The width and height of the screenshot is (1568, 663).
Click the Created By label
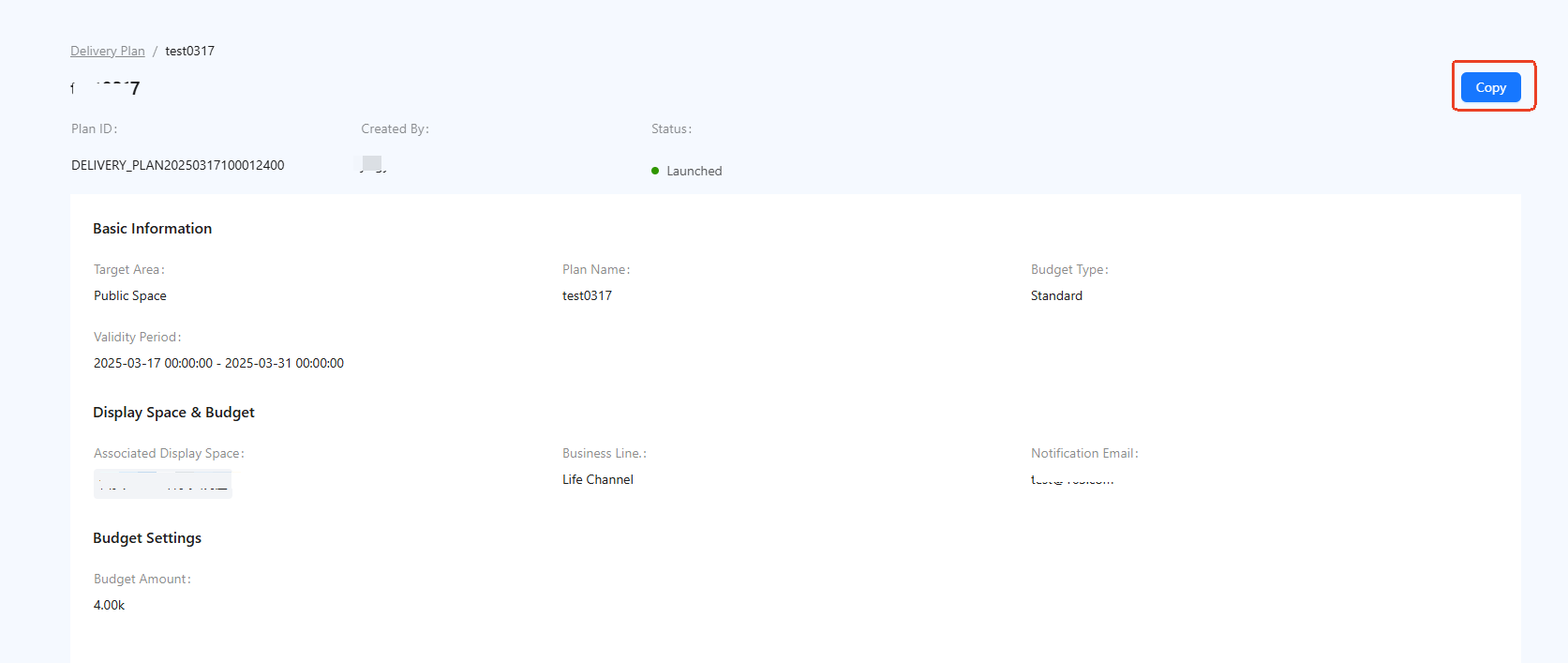click(396, 128)
